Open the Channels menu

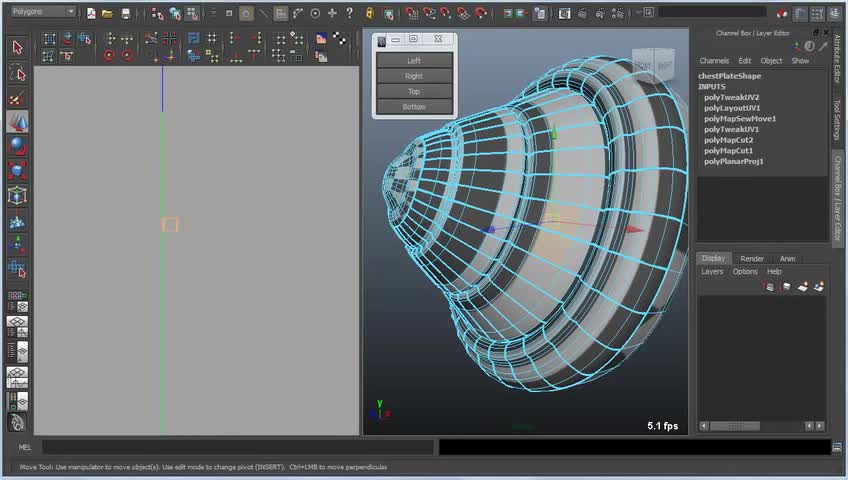click(x=714, y=61)
